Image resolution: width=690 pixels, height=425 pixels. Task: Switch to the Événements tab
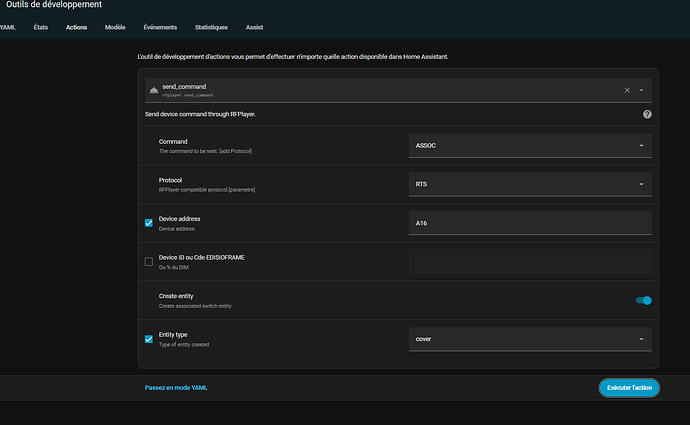(x=161, y=27)
